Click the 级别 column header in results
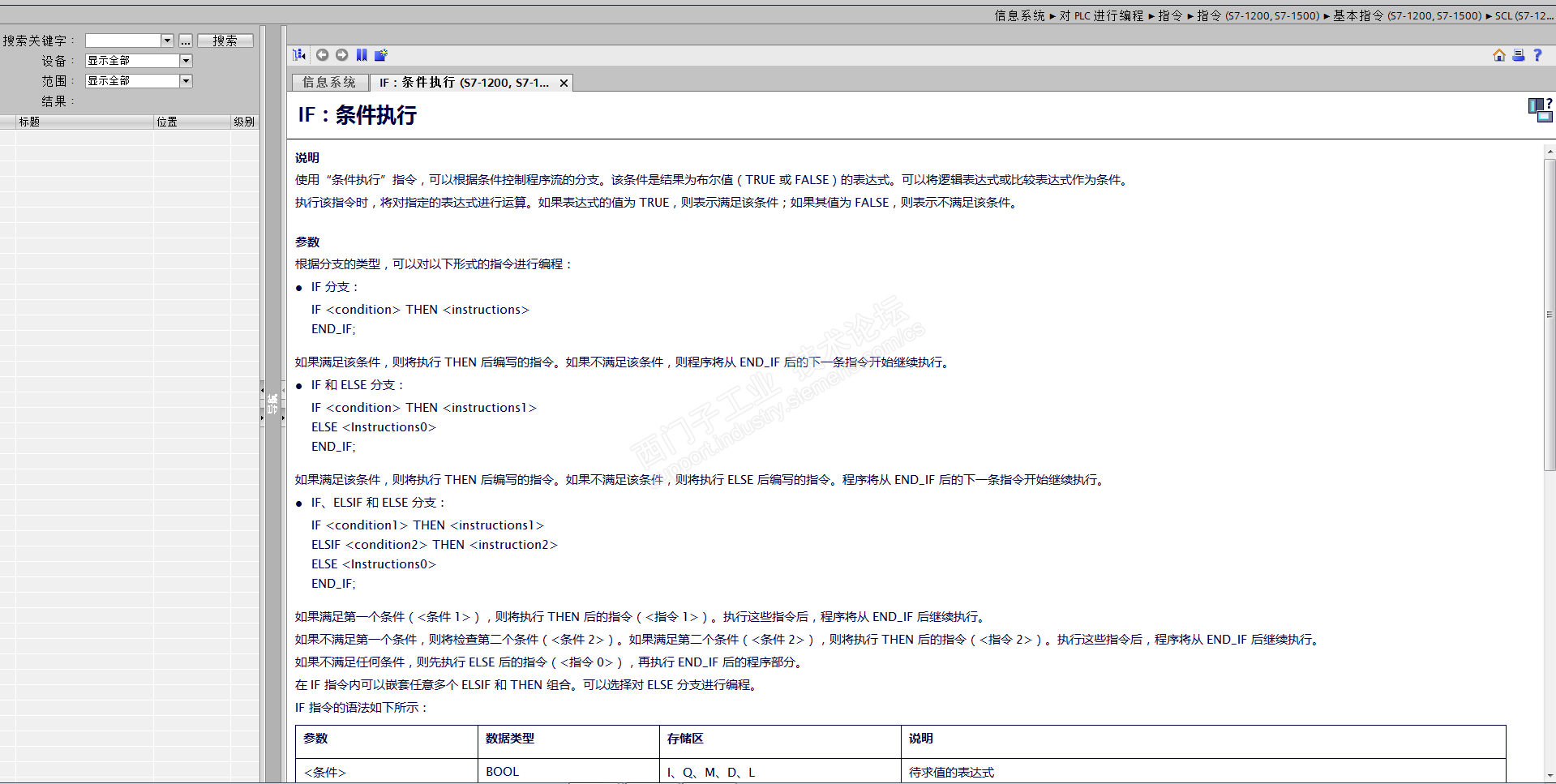This screenshot has width=1556, height=784. click(245, 122)
